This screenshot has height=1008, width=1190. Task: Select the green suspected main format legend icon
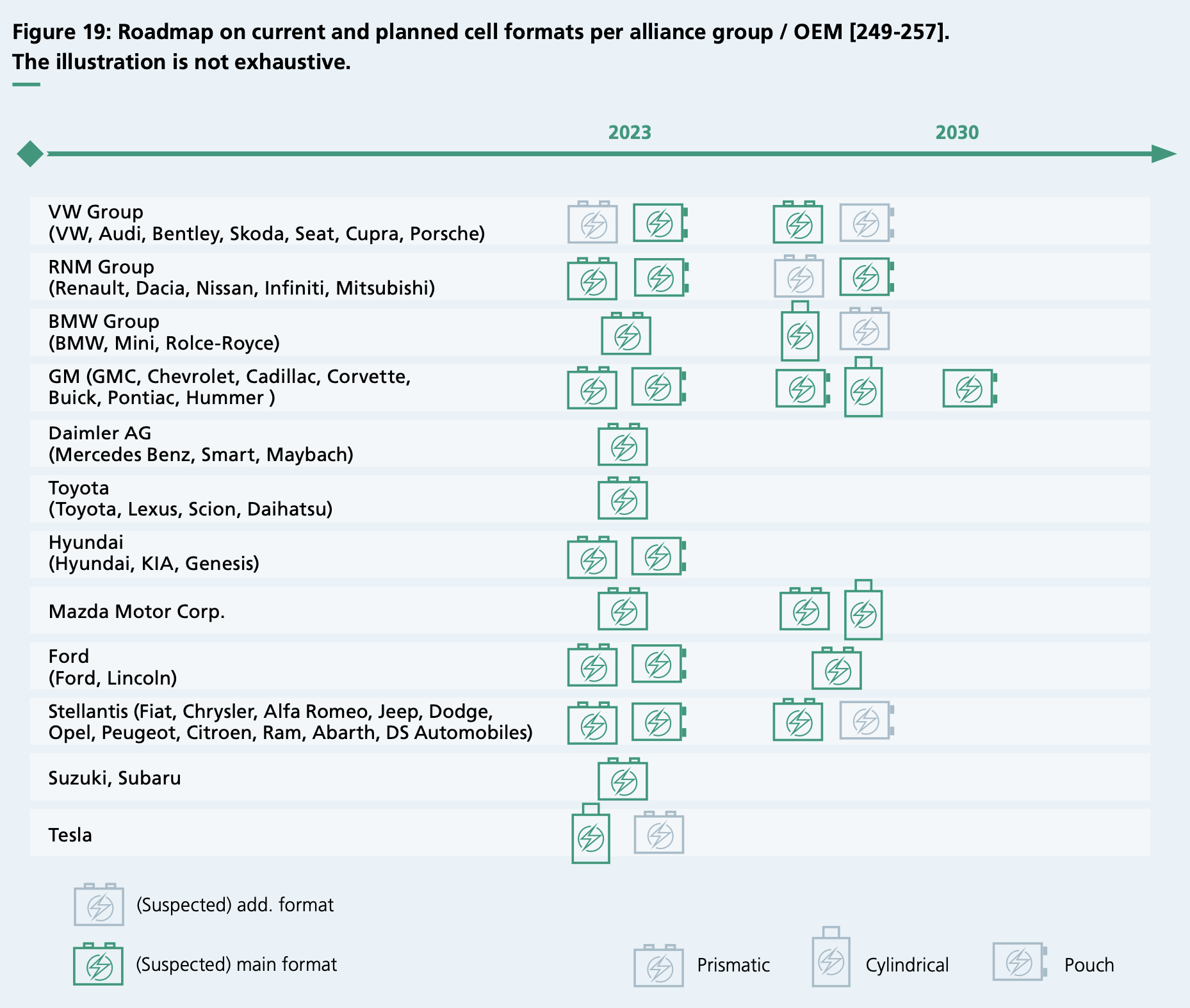pyautogui.click(x=98, y=965)
